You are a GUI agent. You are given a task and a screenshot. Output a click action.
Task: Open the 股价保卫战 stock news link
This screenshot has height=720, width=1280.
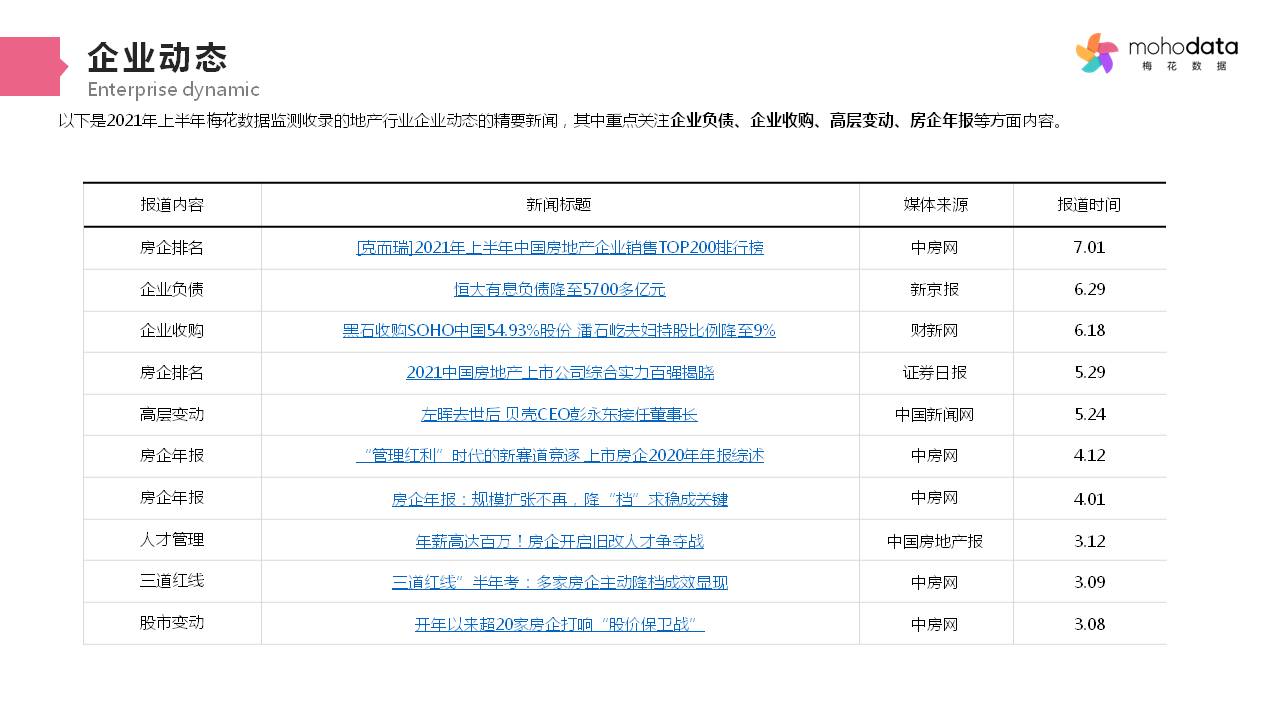click(560, 623)
